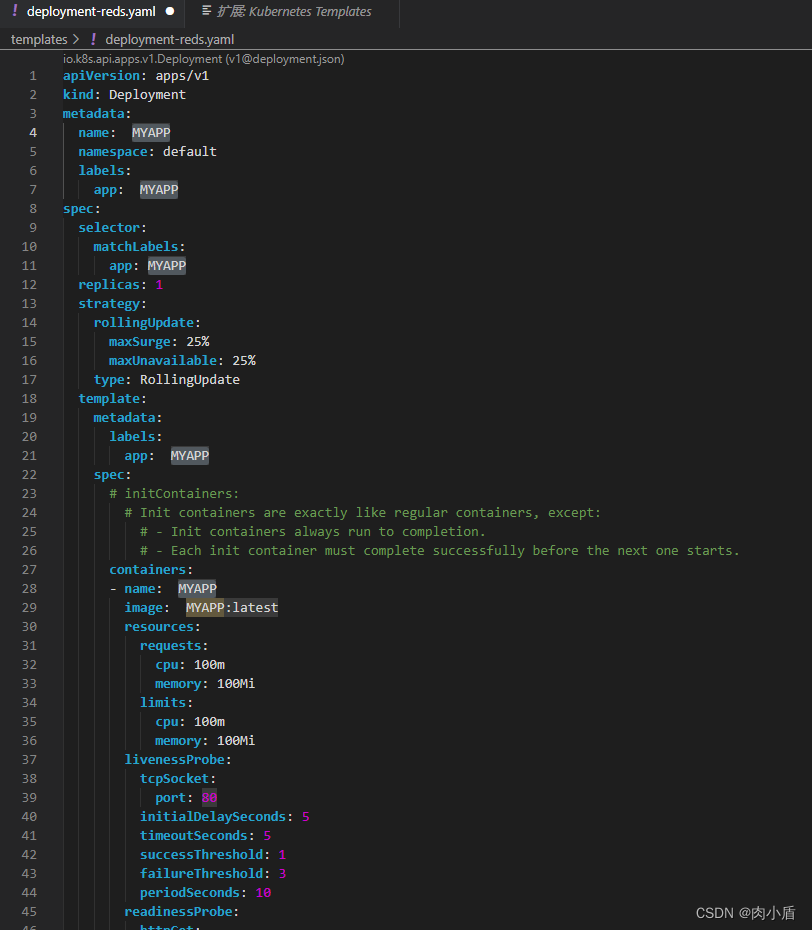Click line number 1 in gutter
The height and width of the screenshot is (930, 812).
33,76
